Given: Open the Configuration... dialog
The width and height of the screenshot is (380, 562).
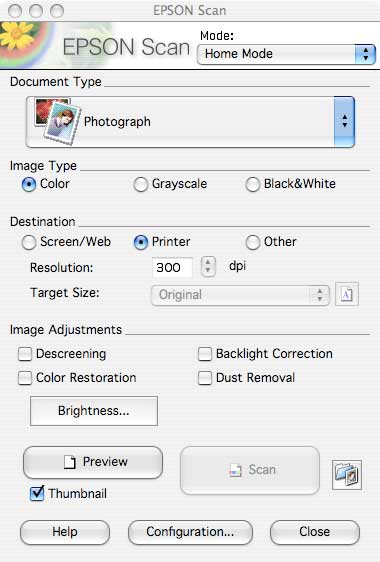Looking at the screenshot, I should click(x=190, y=532).
